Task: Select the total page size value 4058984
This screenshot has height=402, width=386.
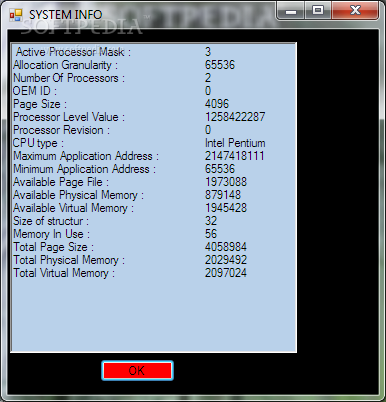Action: (226, 247)
